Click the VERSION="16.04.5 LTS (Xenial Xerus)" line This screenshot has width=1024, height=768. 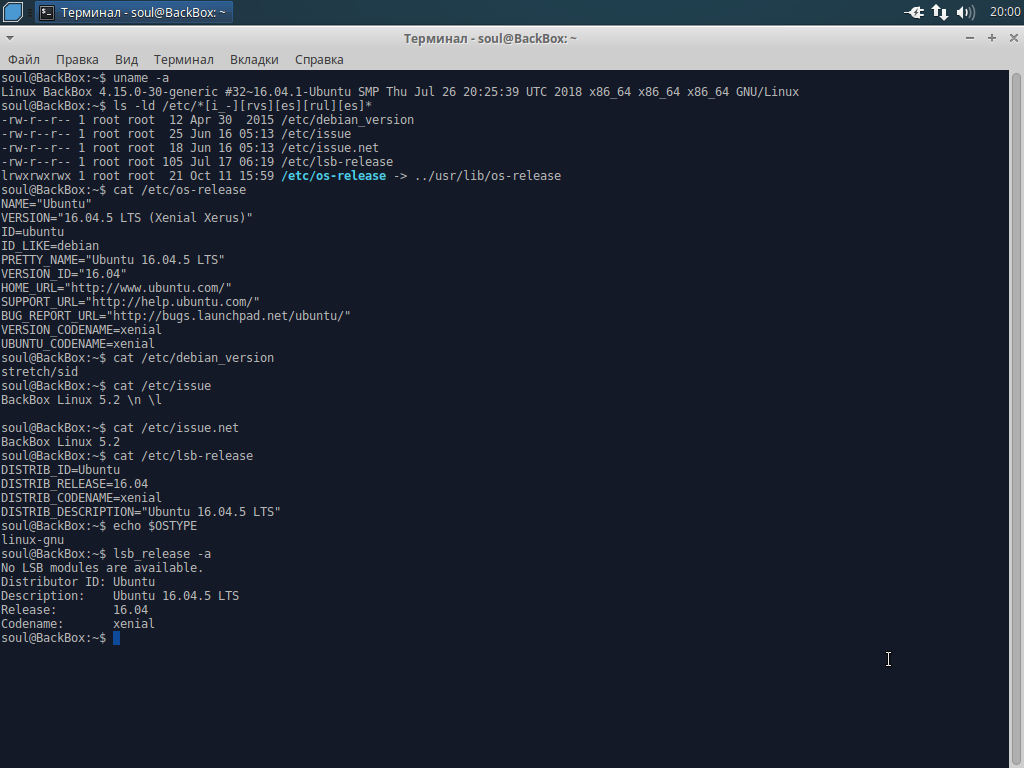(127, 217)
